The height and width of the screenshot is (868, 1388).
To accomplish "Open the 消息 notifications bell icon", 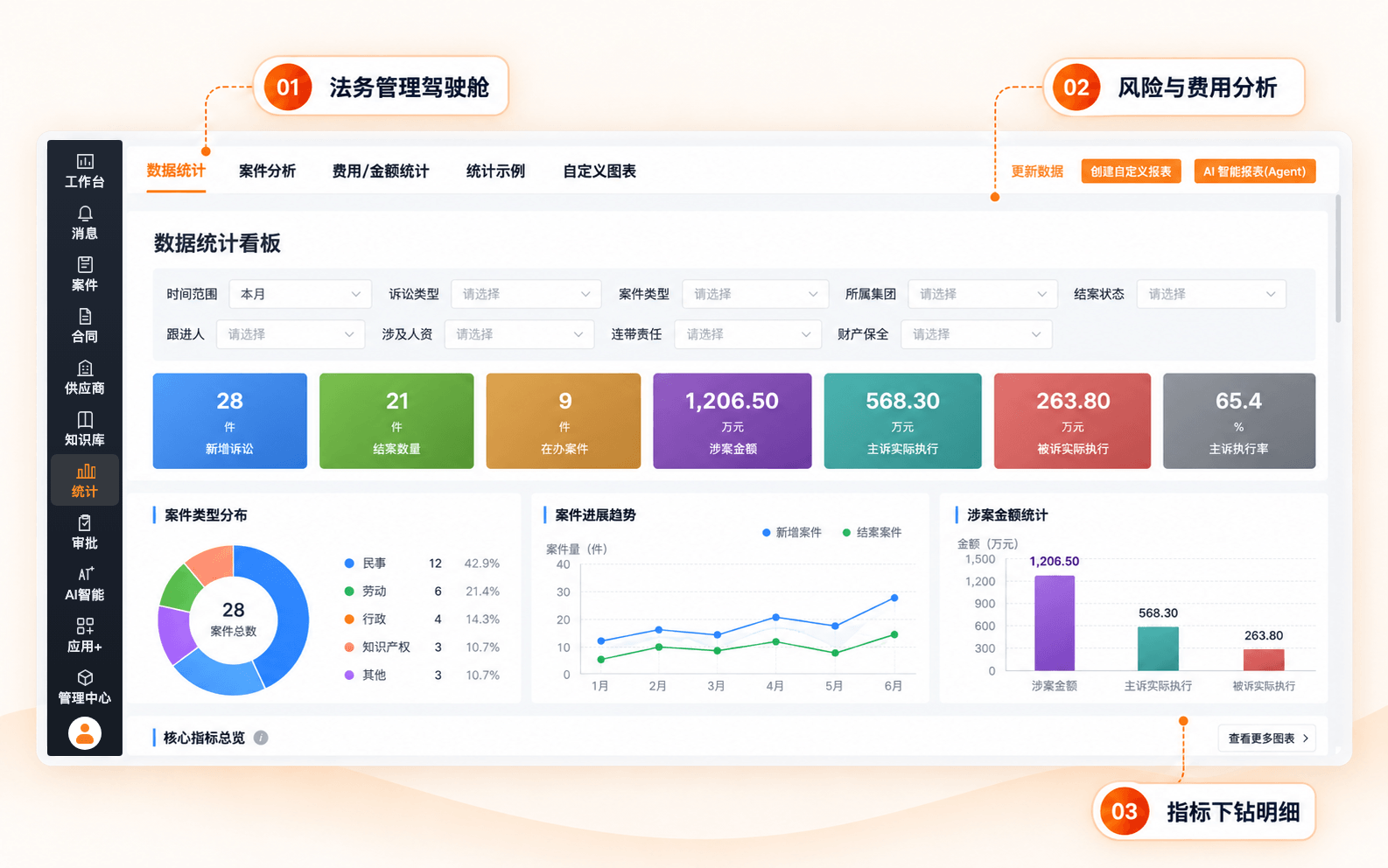I will tap(85, 222).
